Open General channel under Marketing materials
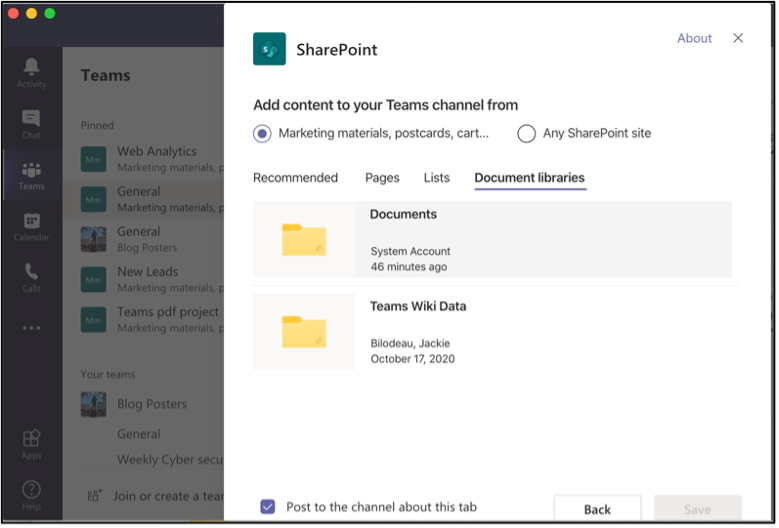This screenshot has width=779, height=528. [144, 200]
